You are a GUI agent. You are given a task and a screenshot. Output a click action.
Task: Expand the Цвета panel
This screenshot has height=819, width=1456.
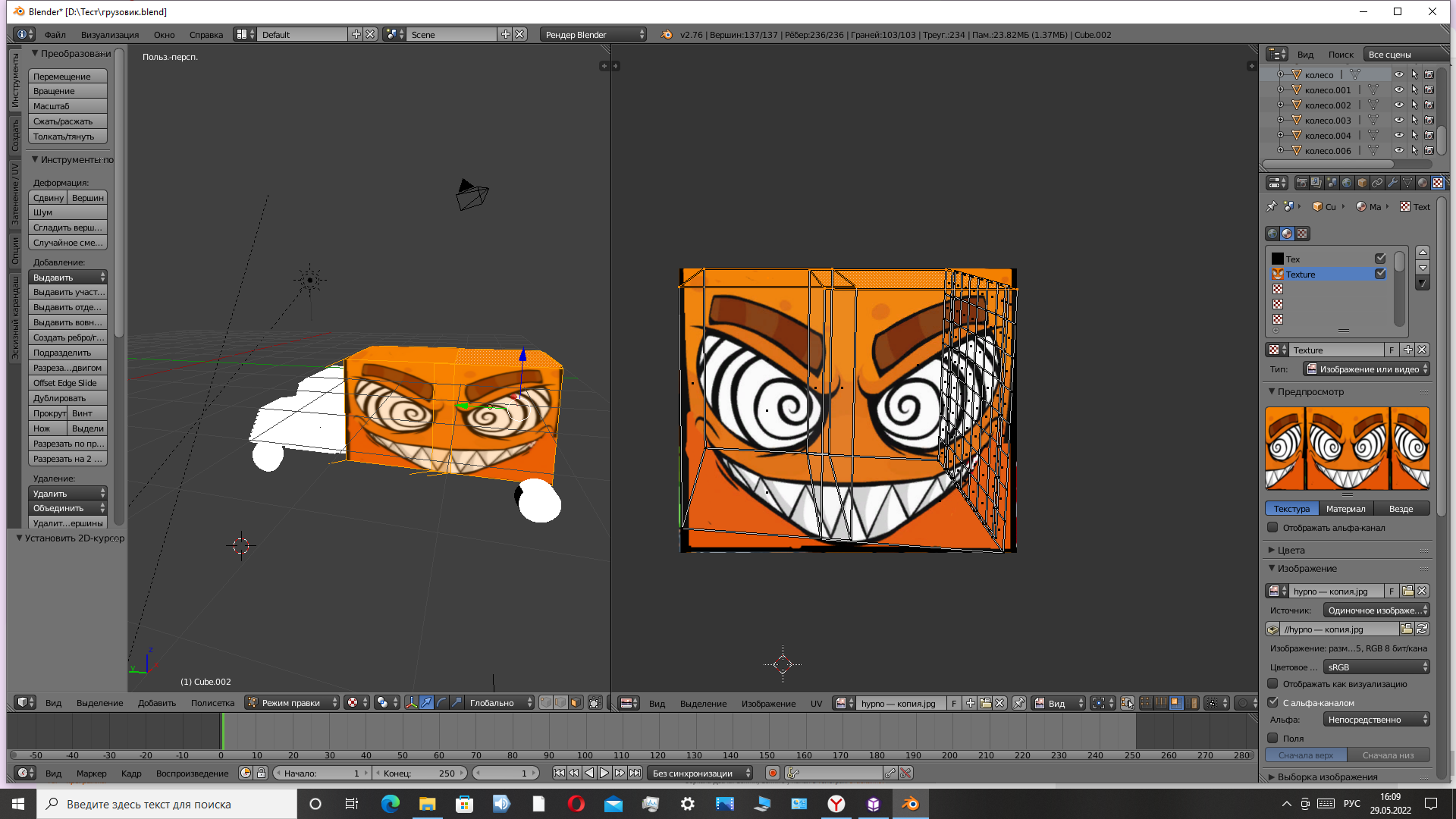click(1290, 551)
